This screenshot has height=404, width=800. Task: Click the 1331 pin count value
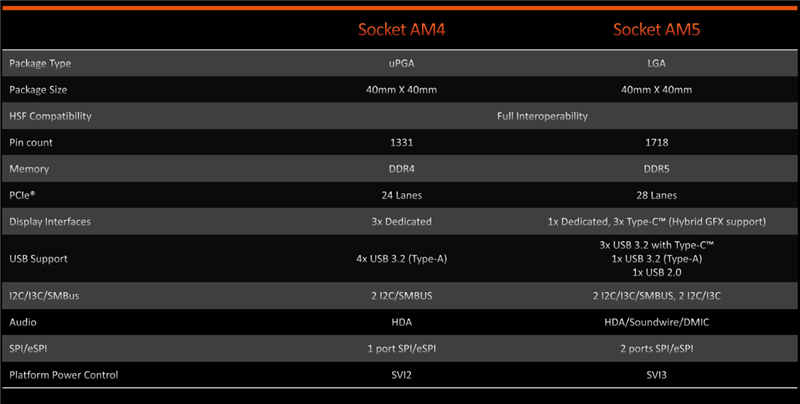pyautogui.click(x=402, y=142)
